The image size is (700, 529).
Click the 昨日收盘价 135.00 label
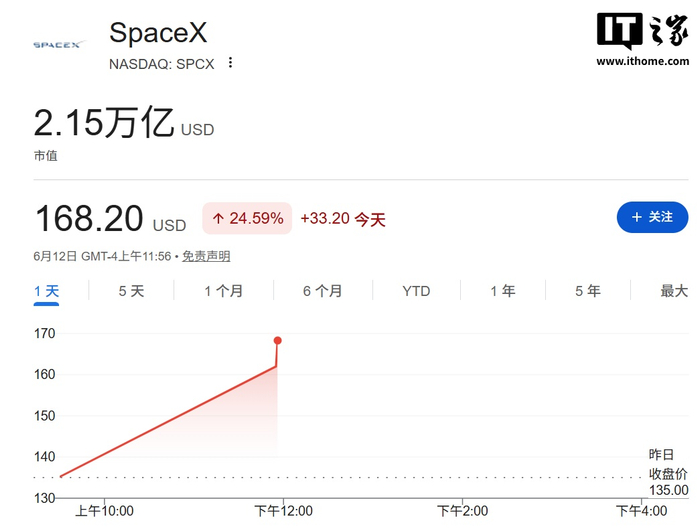click(x=668, y=472)
